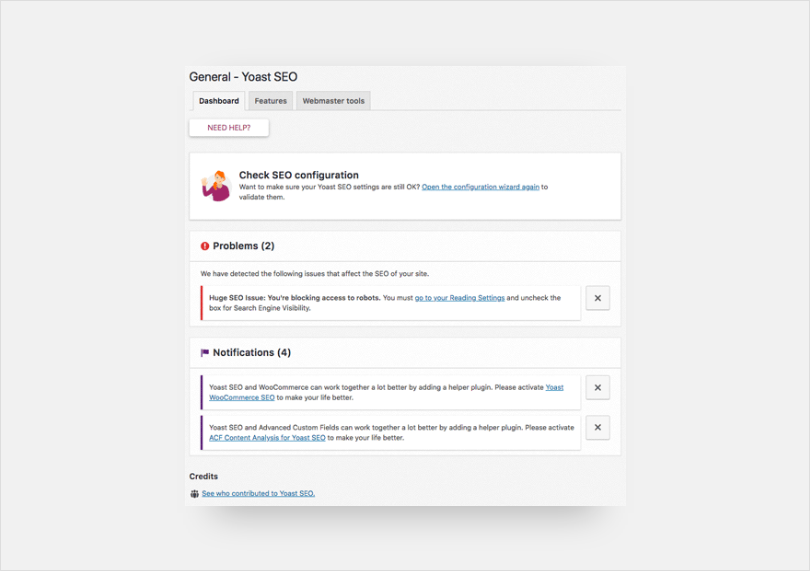Click the Check SEO configuration heading
Viewport: 810px width, 571px height.
(x=298, y=175)
